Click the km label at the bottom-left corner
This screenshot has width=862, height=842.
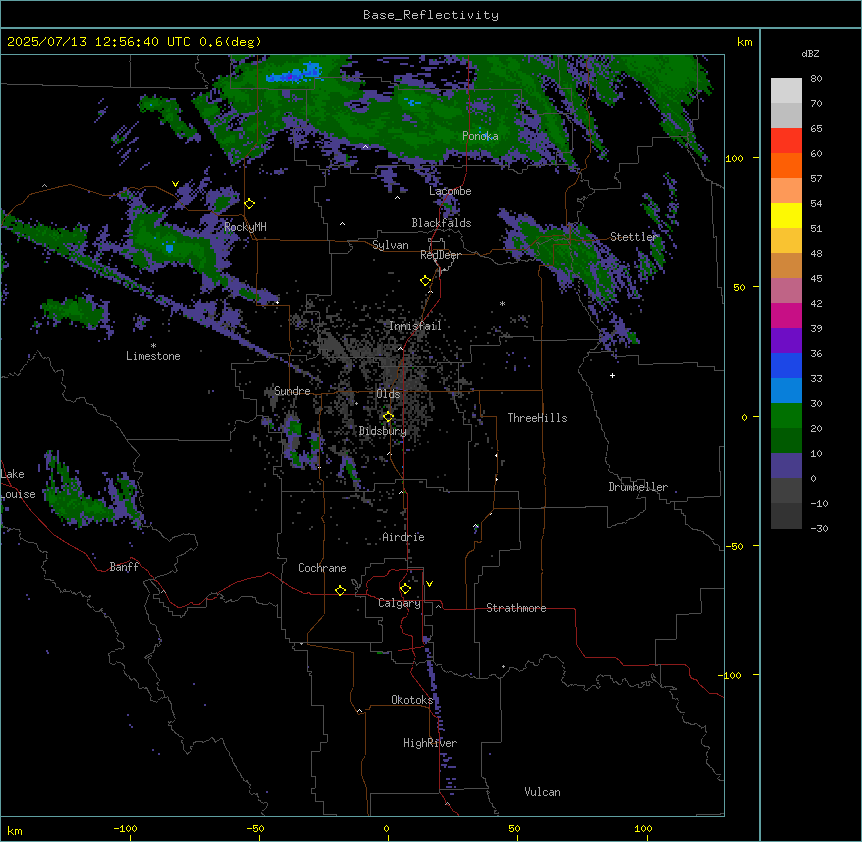pyautogui.click(x=15, y=831)
